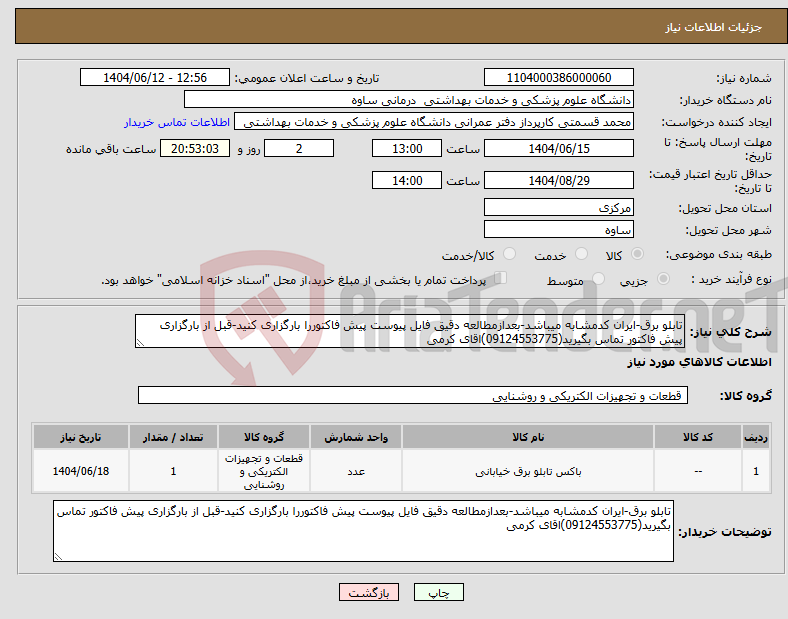
Task: Click the price validity date 1404/08/29
Action: tap(558, 180)
